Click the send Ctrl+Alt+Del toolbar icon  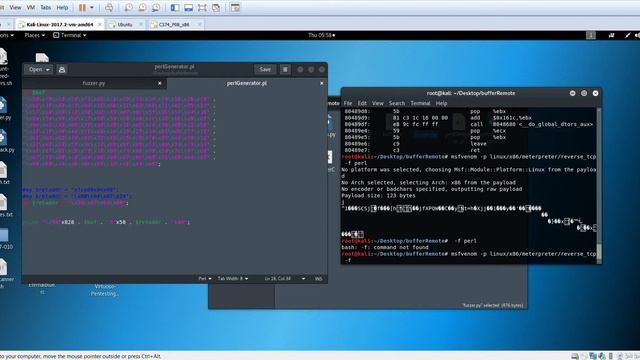109,7
